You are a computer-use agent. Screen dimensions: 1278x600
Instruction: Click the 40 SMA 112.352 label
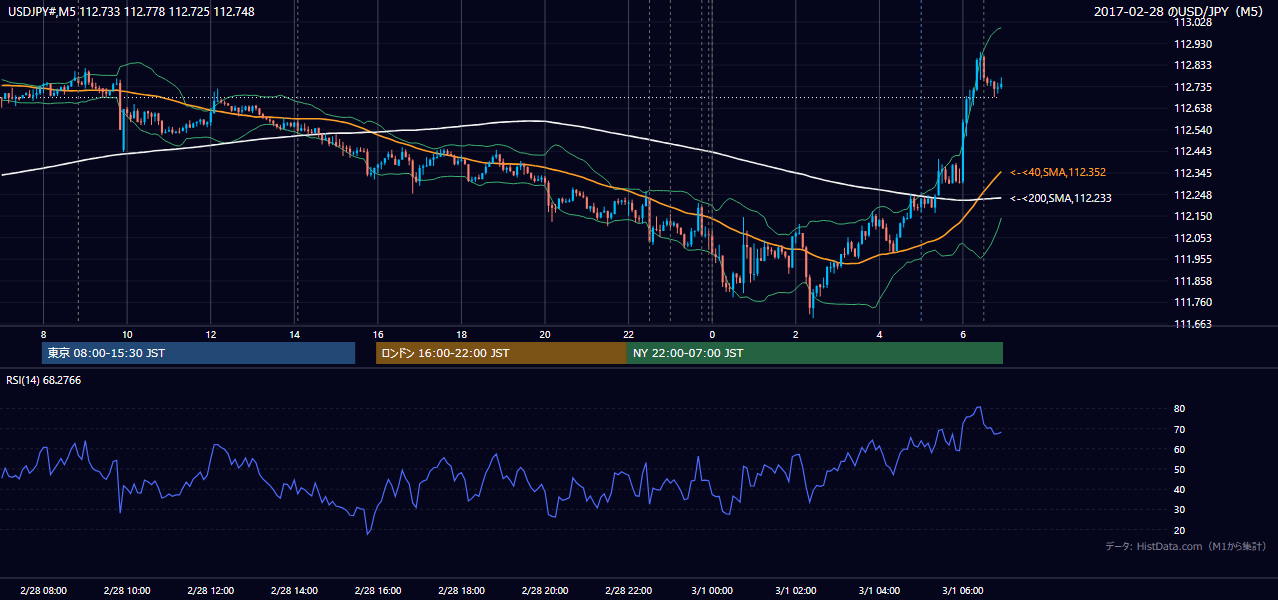click(x=1057, y=172)
